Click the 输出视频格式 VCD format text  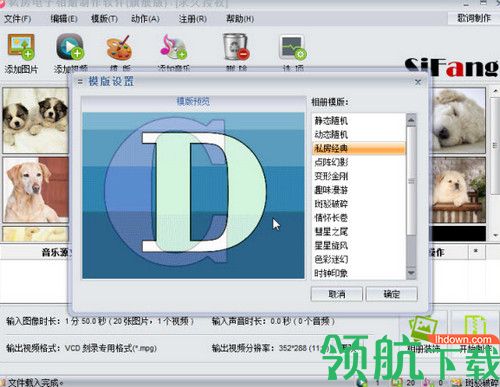81,348
